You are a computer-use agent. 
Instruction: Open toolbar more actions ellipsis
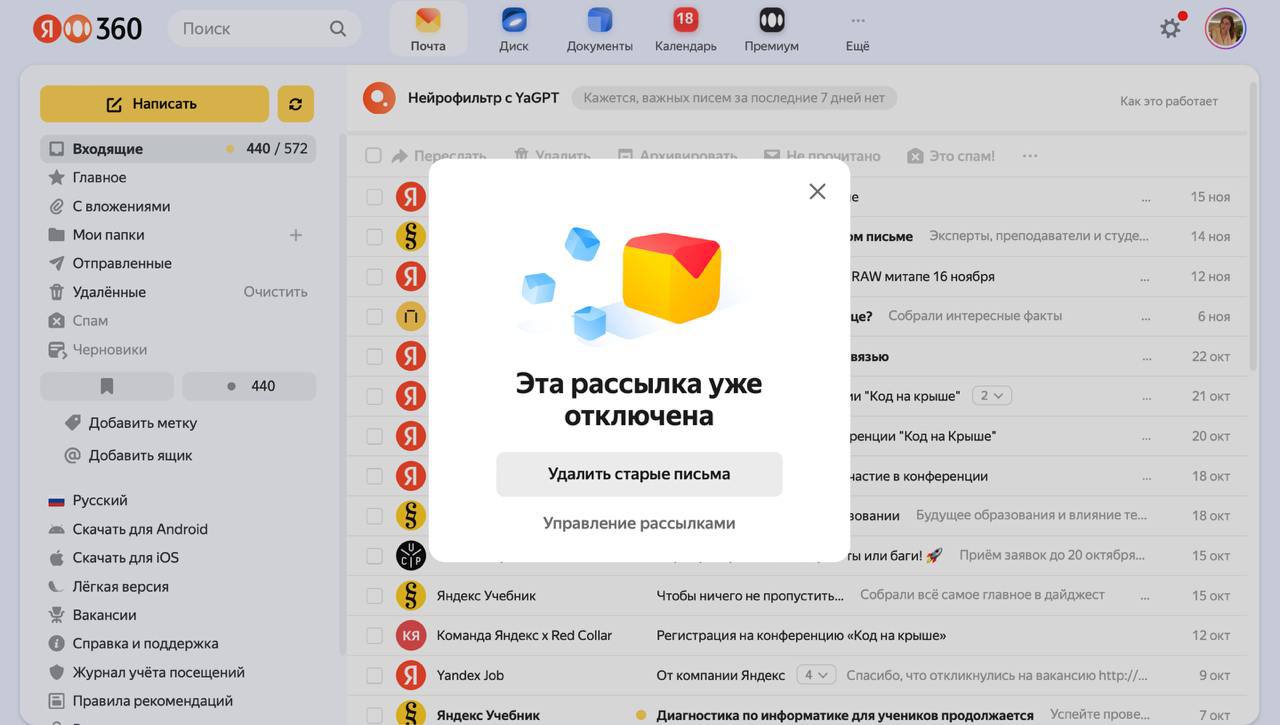[x=1030, y=156]
